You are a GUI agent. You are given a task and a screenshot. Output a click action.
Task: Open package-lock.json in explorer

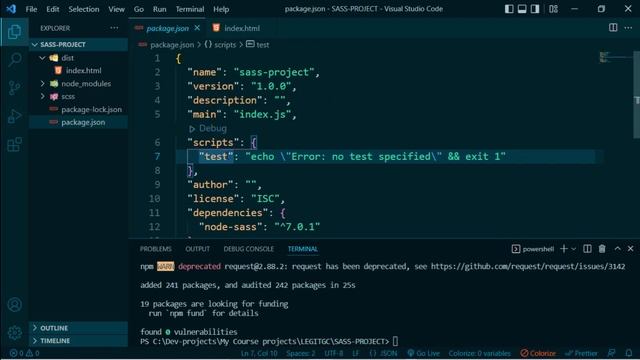tap(78, 109)
